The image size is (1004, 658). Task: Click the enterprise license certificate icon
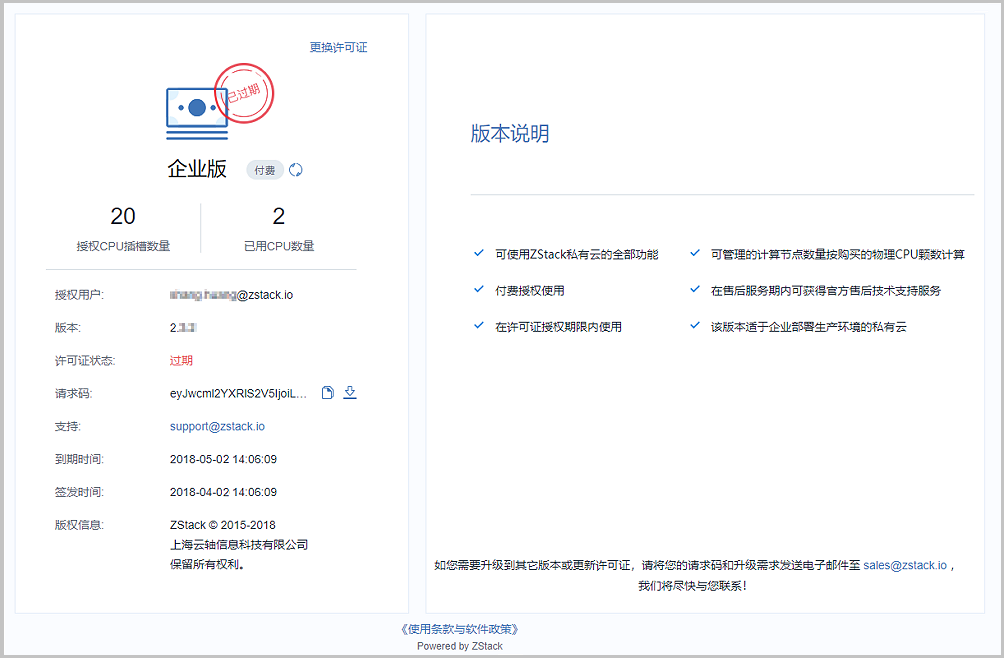click(197, 113)
